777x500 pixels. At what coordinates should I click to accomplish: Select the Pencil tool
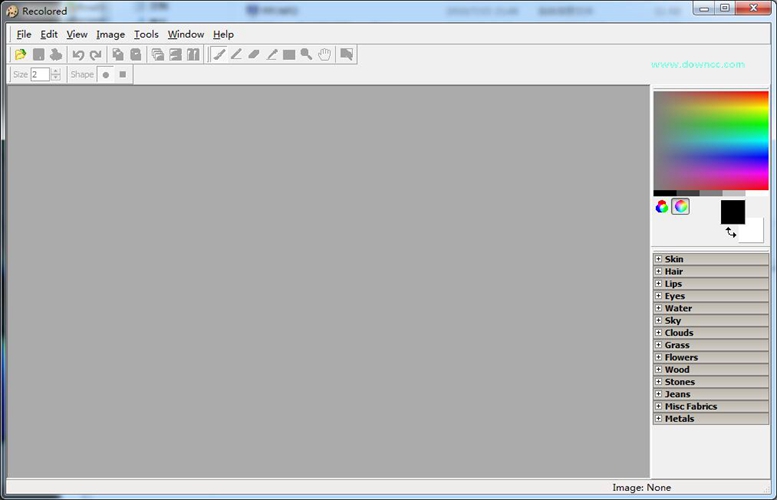(236, 55)
